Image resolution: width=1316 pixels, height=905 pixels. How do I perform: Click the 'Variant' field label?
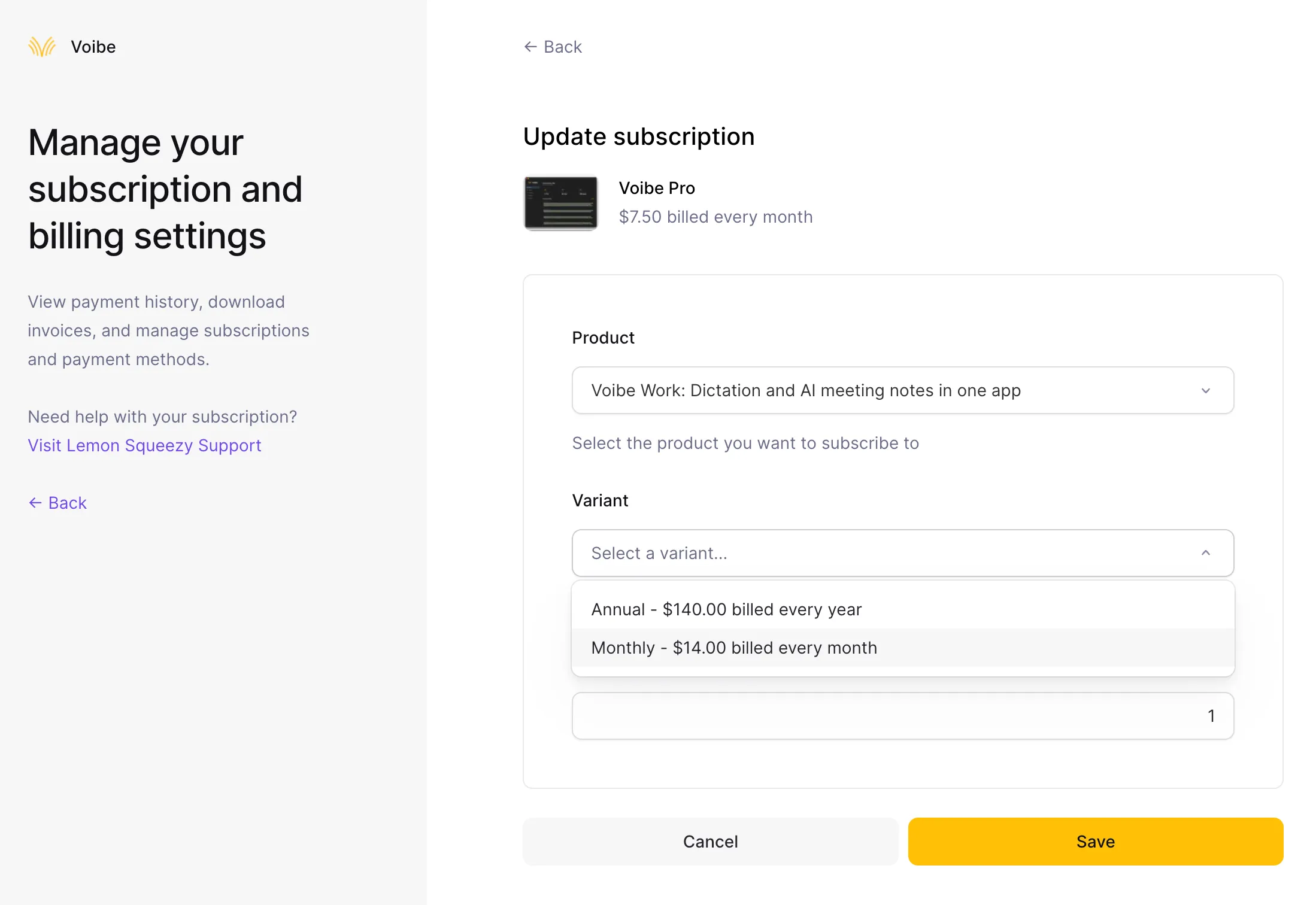pos(600,500)
